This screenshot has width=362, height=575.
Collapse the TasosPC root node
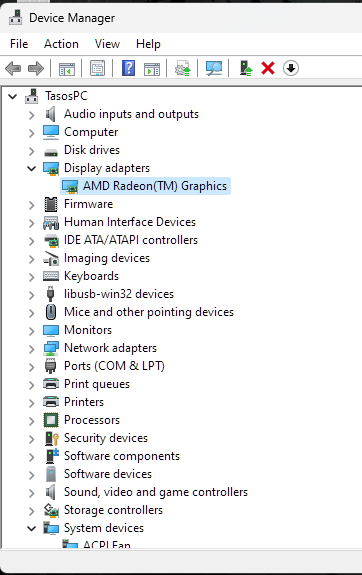point(12,96)
